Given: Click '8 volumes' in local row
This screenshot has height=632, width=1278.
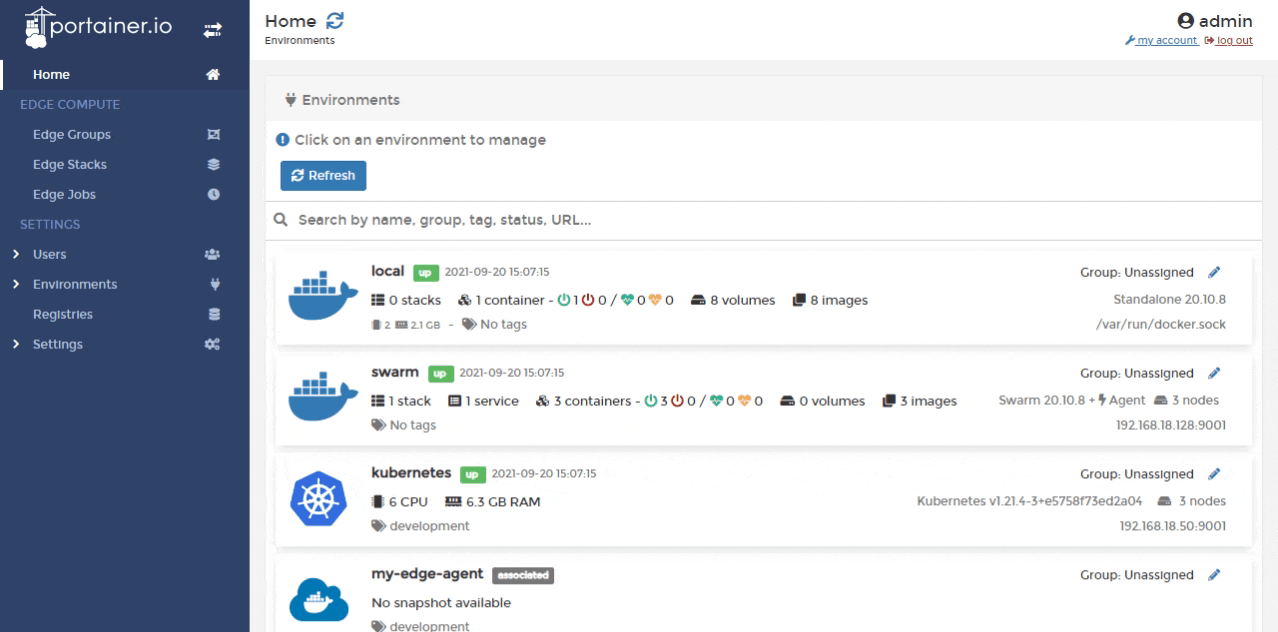Looking at the screenshot, I should point(743,300).
